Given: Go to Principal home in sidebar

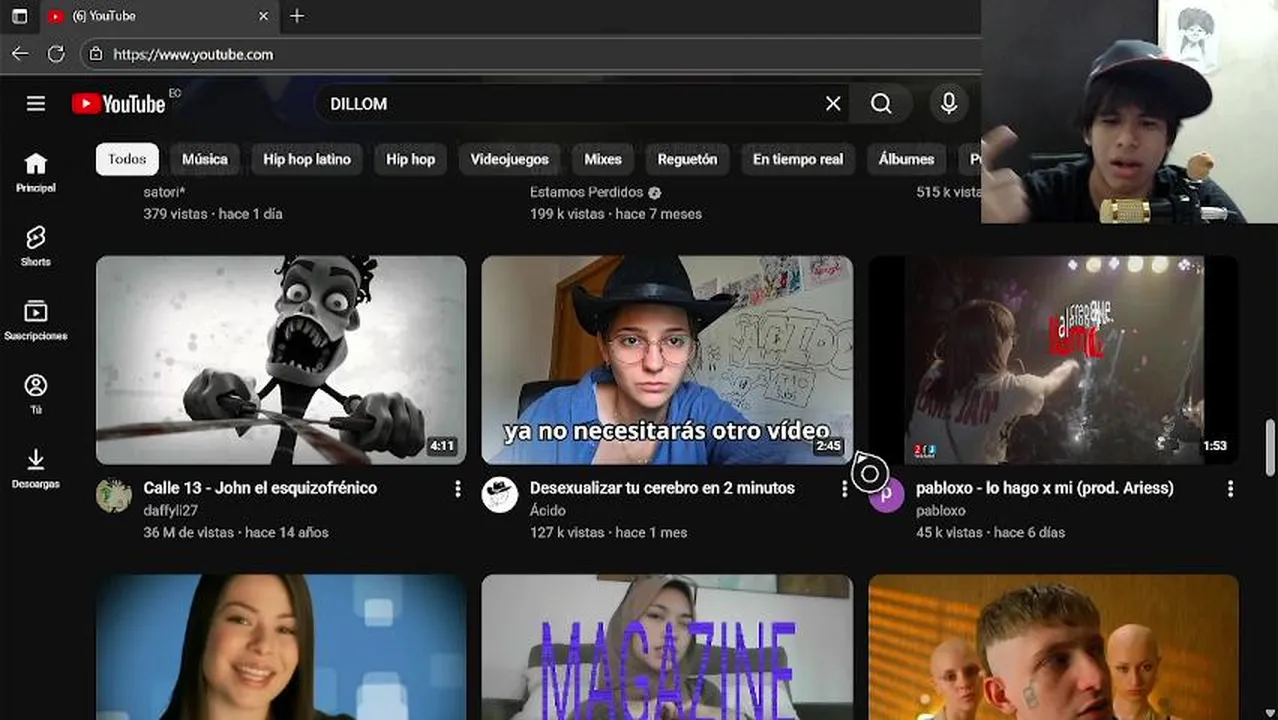Looking at the screenshot, I should 36,172.
